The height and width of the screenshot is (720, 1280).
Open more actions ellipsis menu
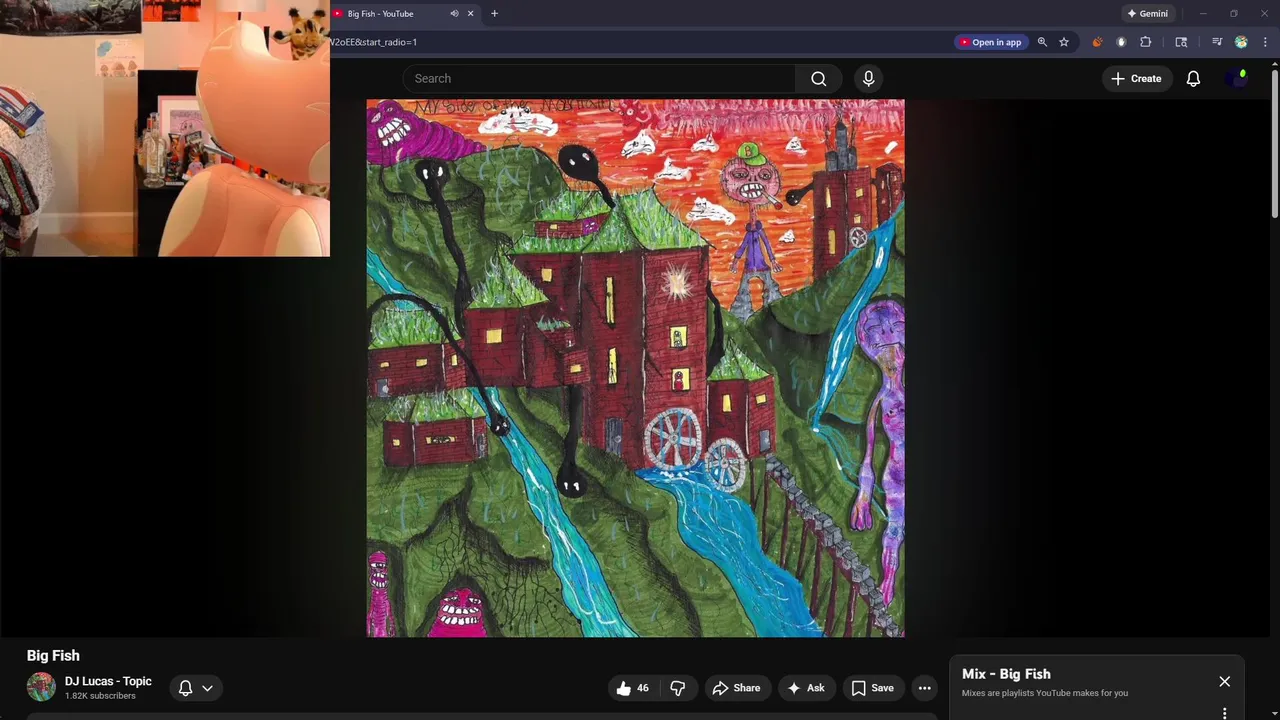click(x=924, y=688)
